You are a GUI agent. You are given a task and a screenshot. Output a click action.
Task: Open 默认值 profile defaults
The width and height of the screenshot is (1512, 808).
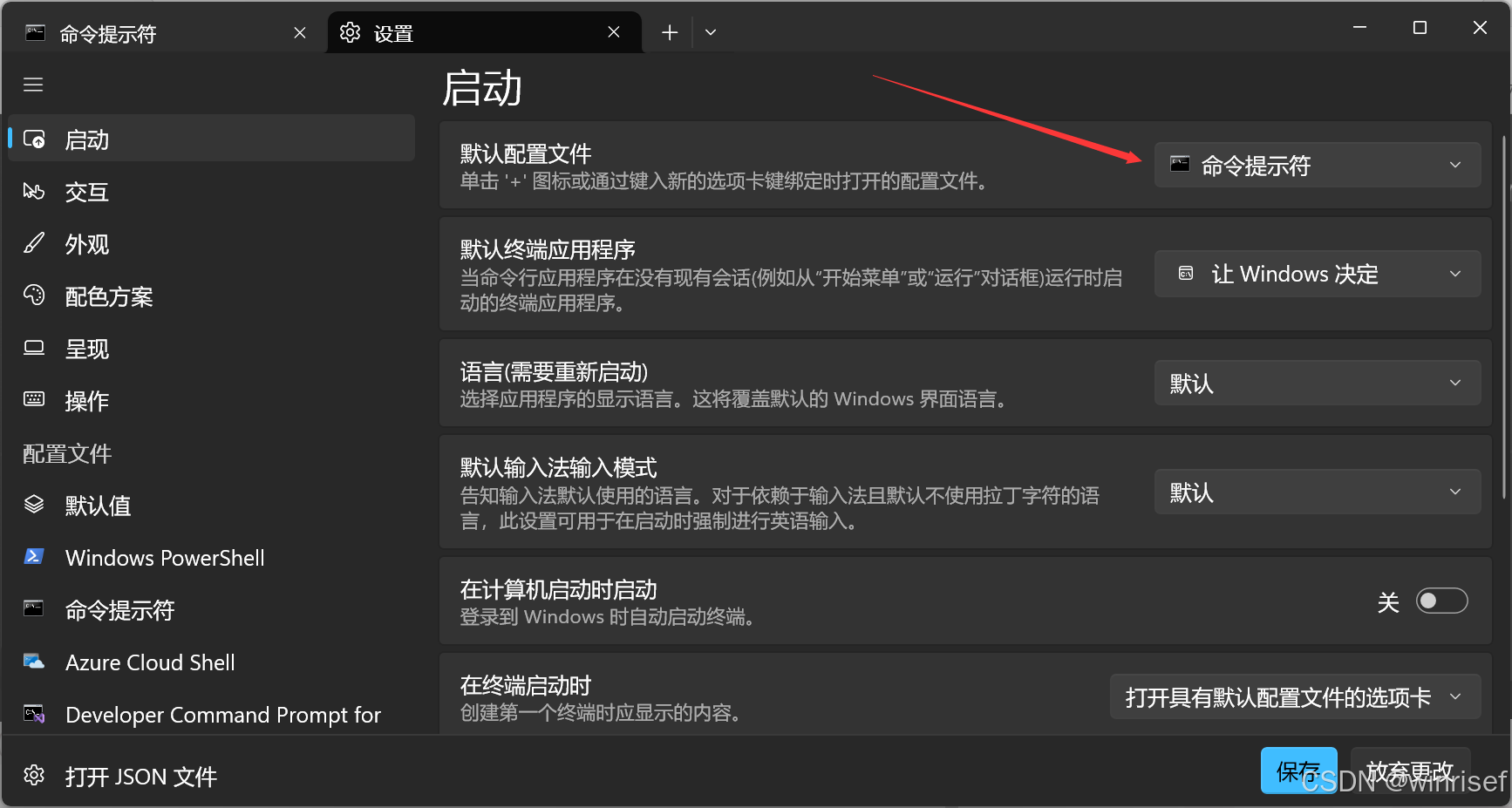pos(212,506)
